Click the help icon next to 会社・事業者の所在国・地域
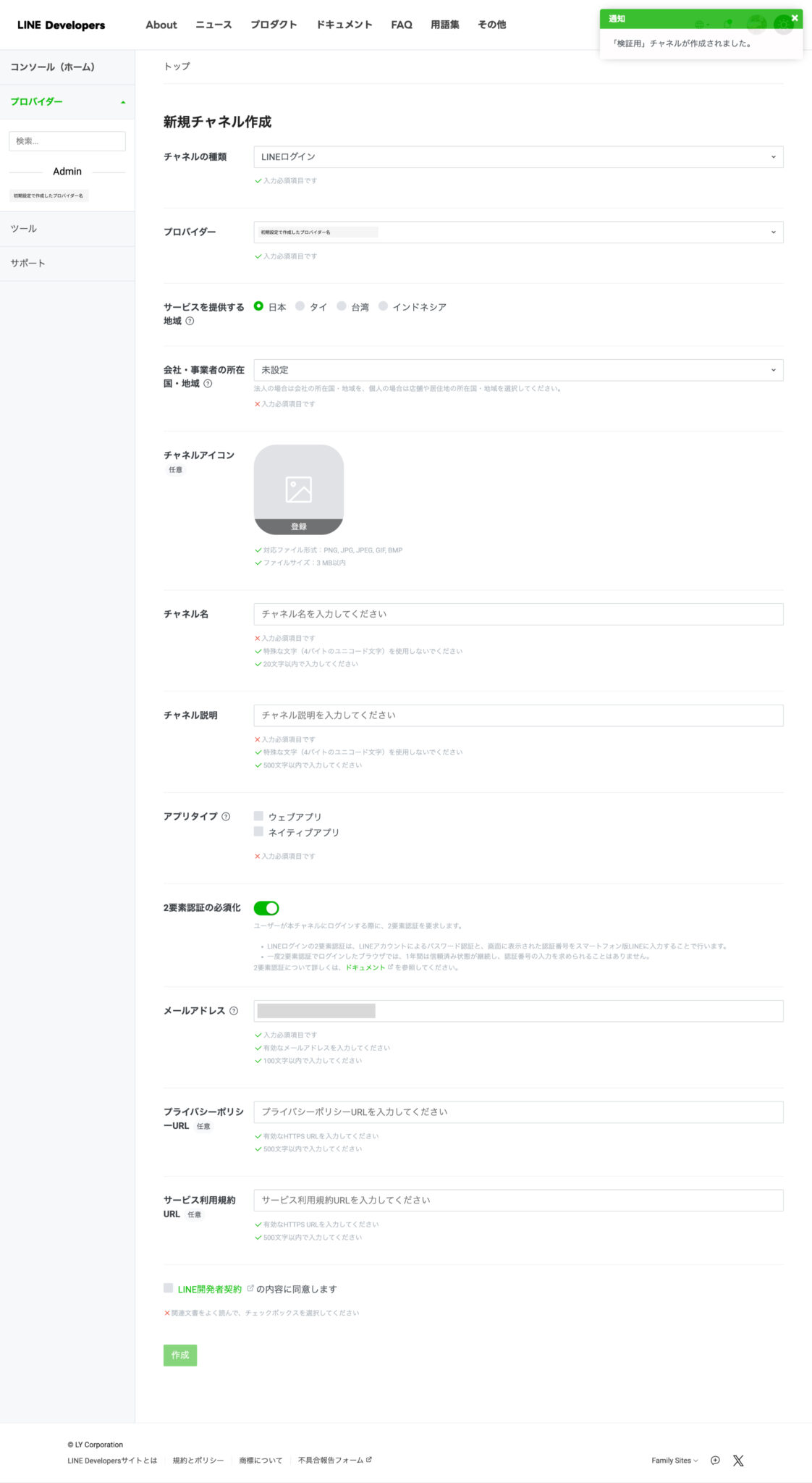Screen dimensions: 812x1483 click(208, 384)
